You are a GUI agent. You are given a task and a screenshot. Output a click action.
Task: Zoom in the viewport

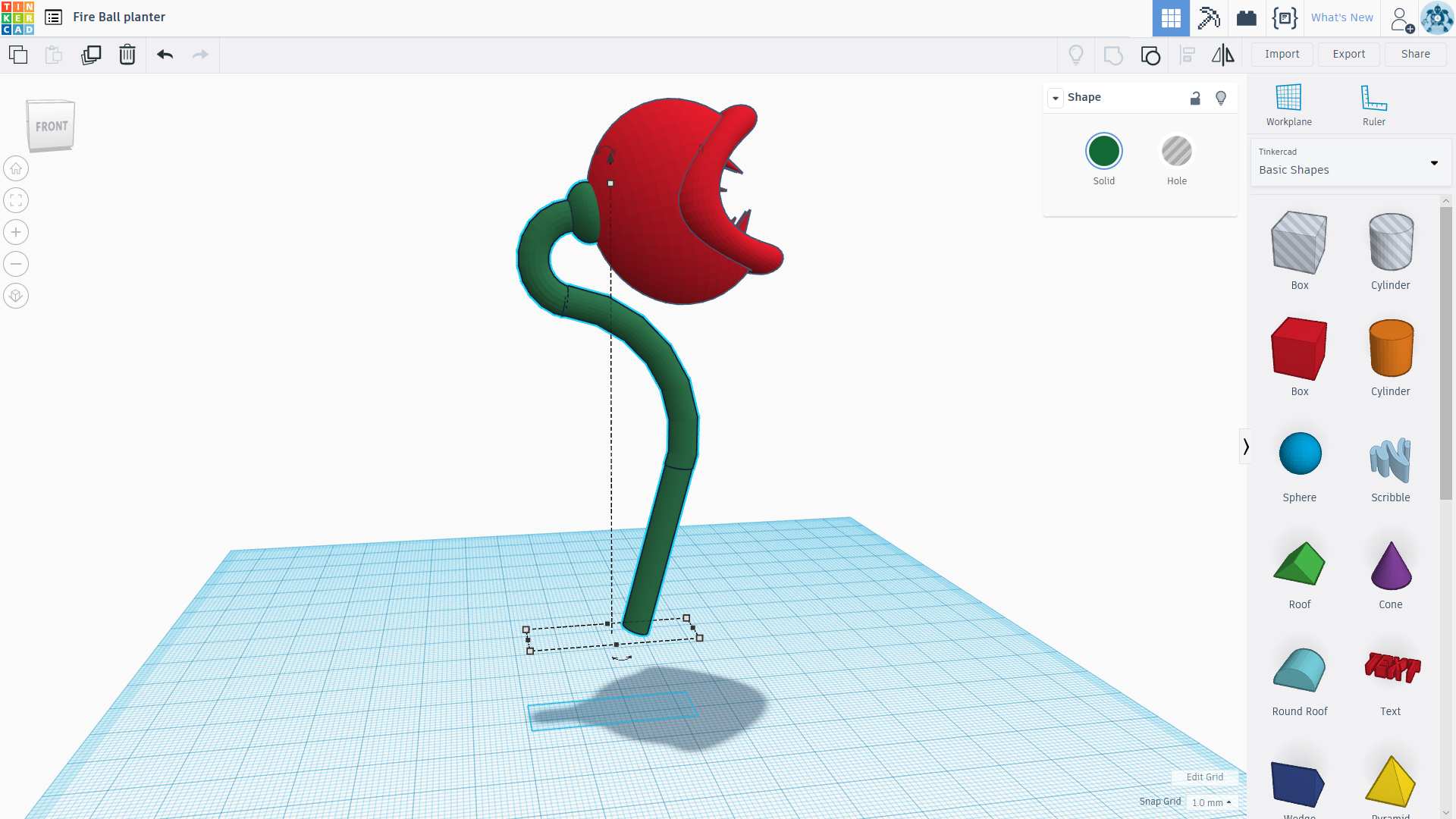pyautogui.click(x=16, y=232)
